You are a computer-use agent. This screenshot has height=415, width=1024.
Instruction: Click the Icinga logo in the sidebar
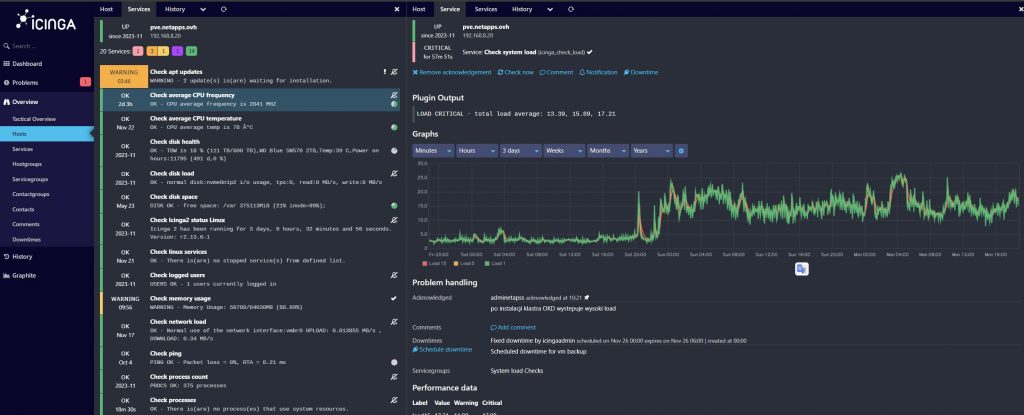click(x=40, y=20)
